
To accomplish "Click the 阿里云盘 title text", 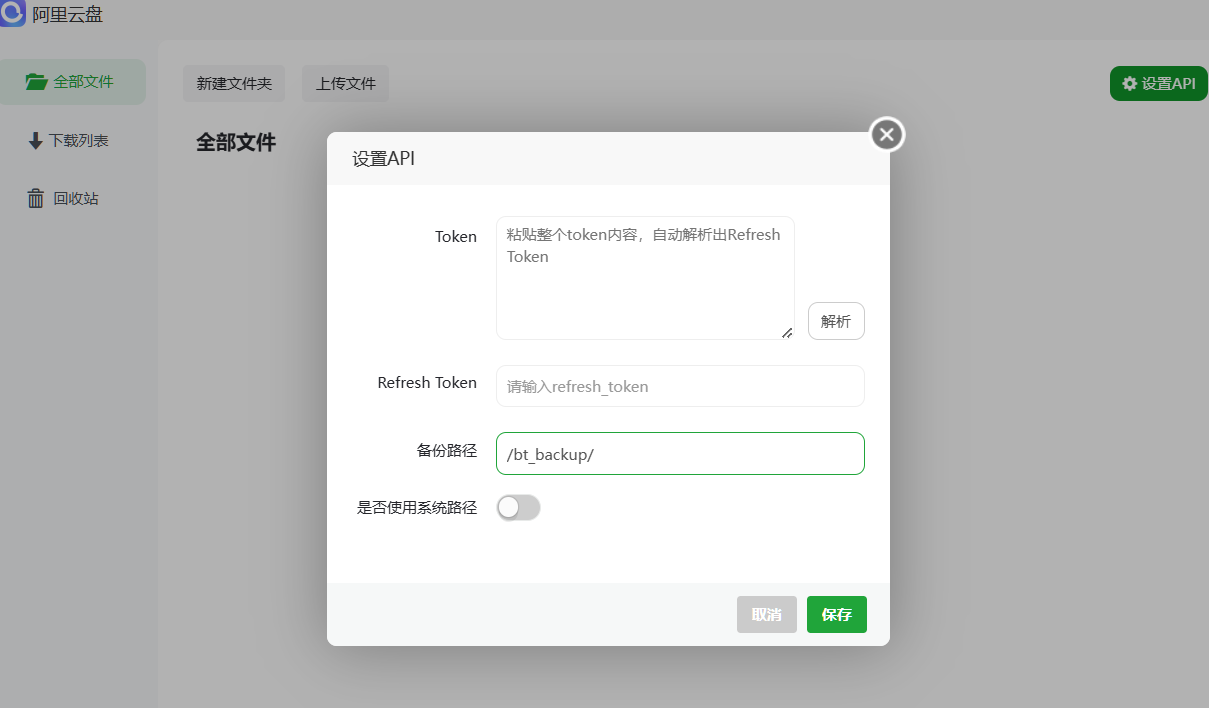I will (68, 14).
